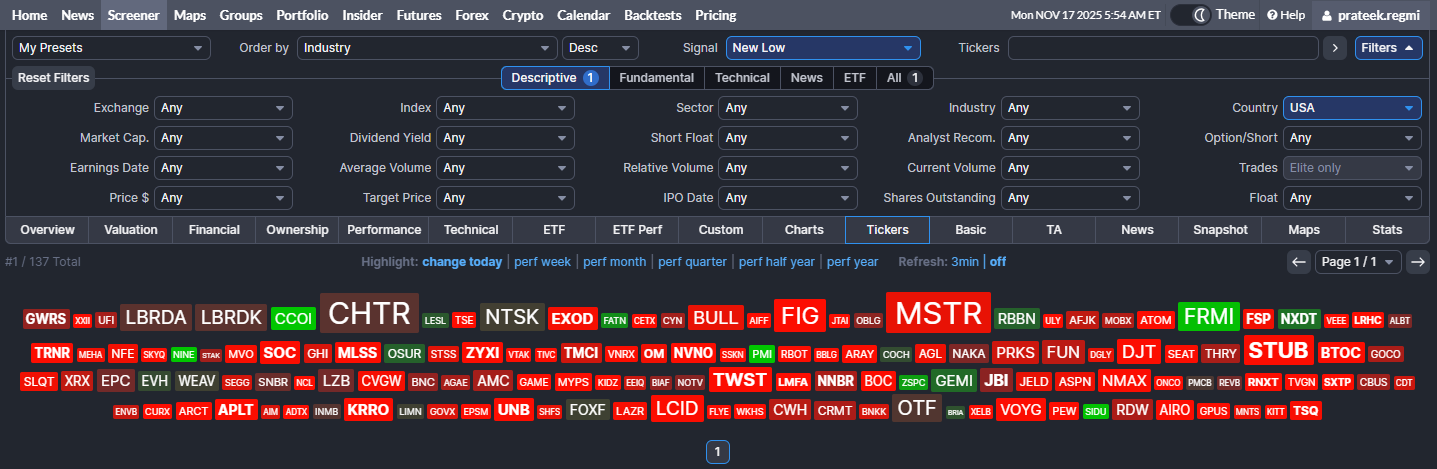Screen dimensions: 1437x469
Task: Focus the Tickers input field
Action: (1163, 48)
